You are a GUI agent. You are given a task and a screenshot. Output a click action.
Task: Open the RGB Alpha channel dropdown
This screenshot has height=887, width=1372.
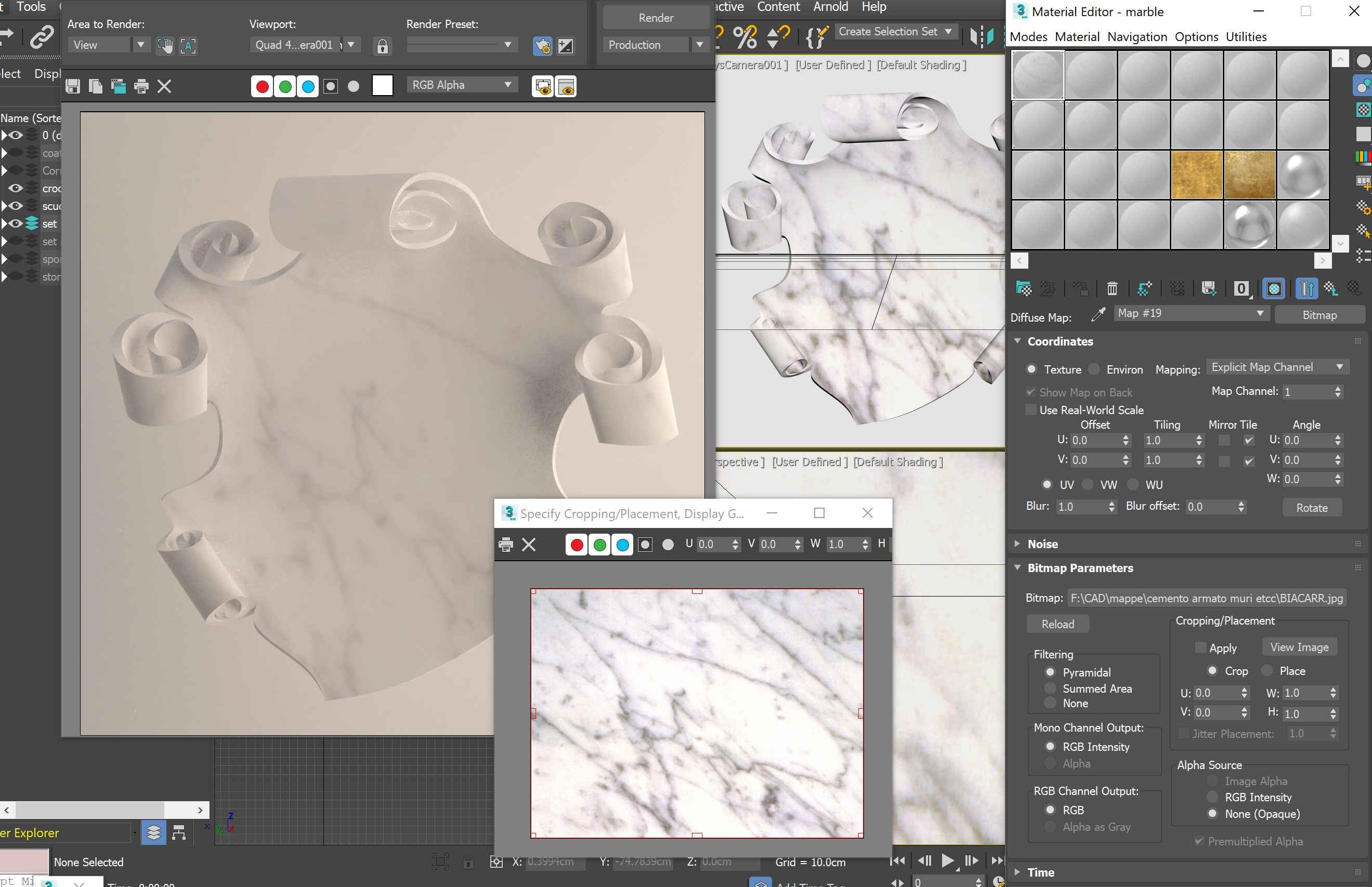462,85
